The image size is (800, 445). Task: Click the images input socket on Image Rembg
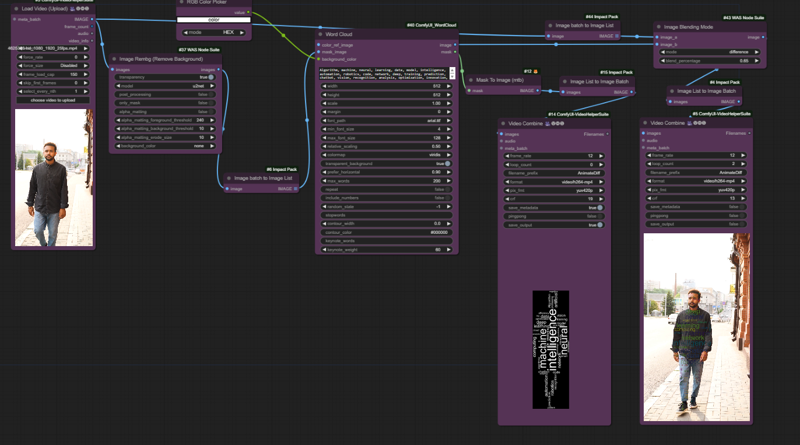(113, 69)
